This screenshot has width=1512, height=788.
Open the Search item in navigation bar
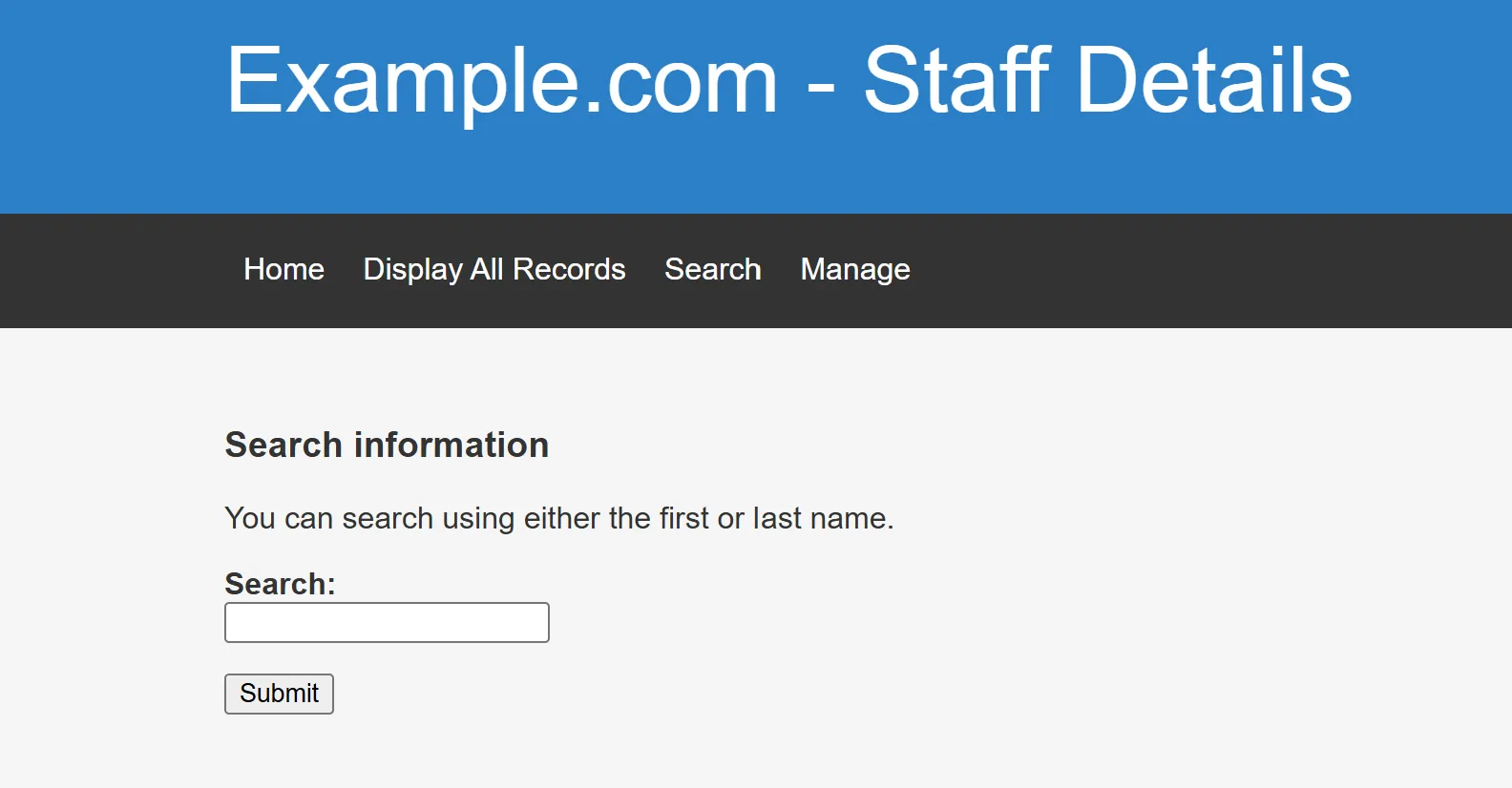712,270
